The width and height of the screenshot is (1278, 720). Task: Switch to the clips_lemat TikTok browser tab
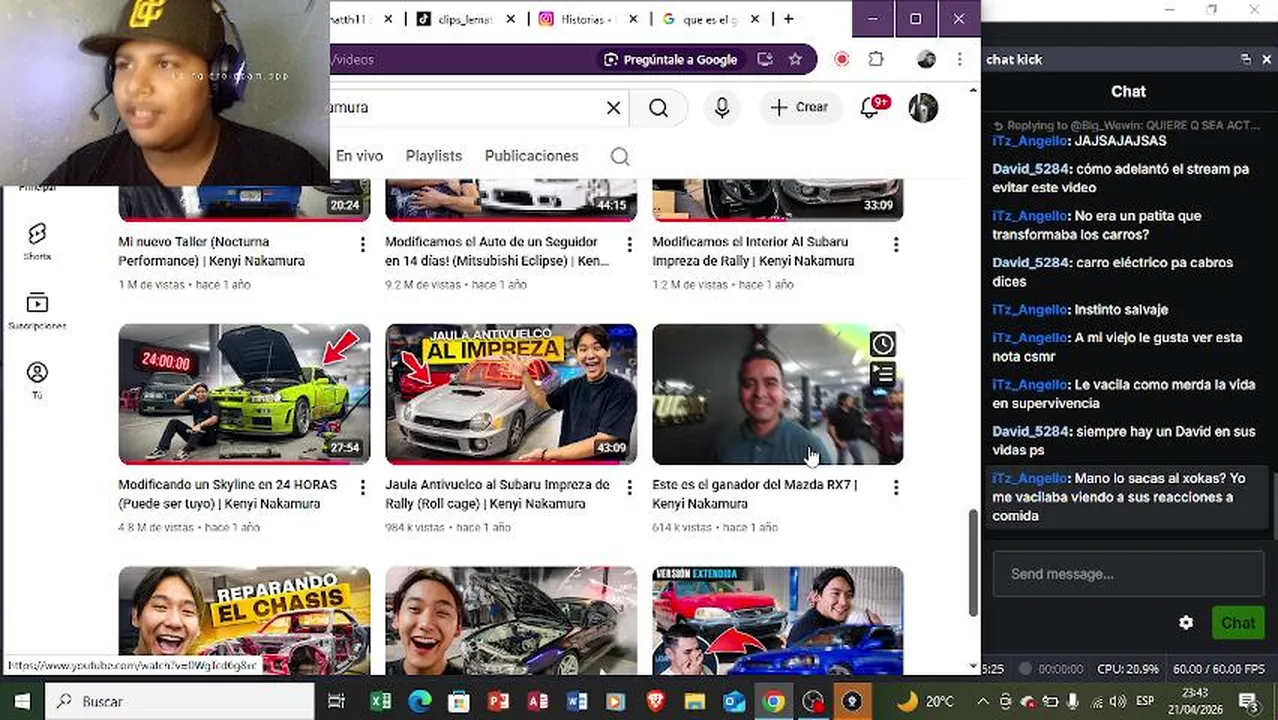click(467, 19)
